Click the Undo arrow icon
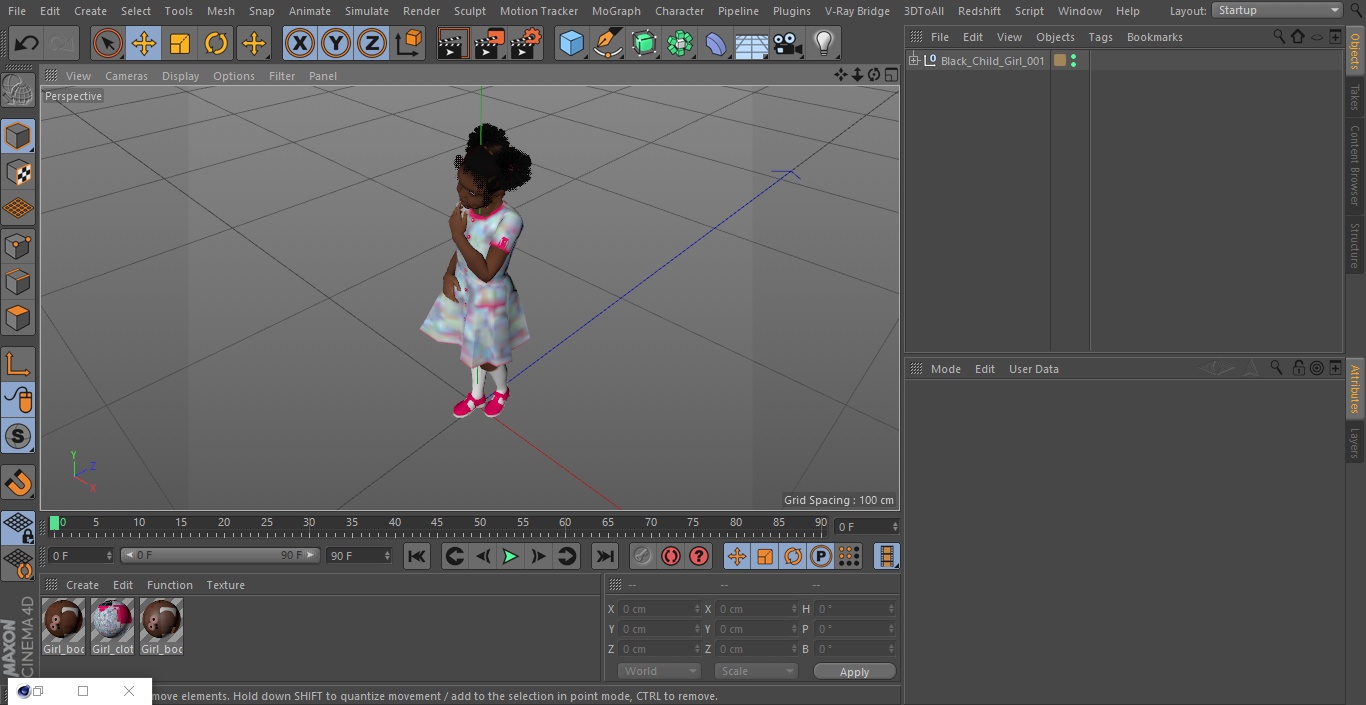This screenshot has width=1366, height=705. [26, 43]
